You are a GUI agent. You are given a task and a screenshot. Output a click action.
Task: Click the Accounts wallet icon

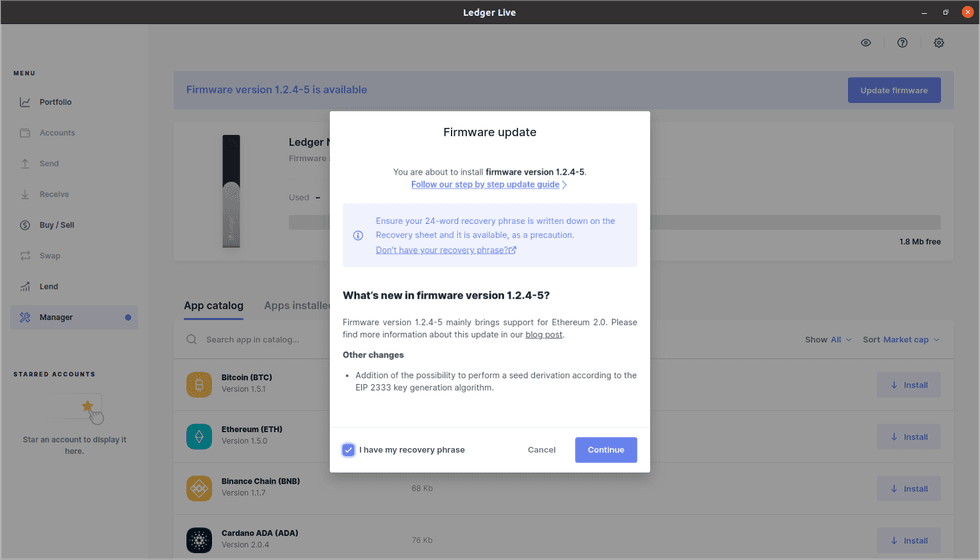click(x=25, y=132)
